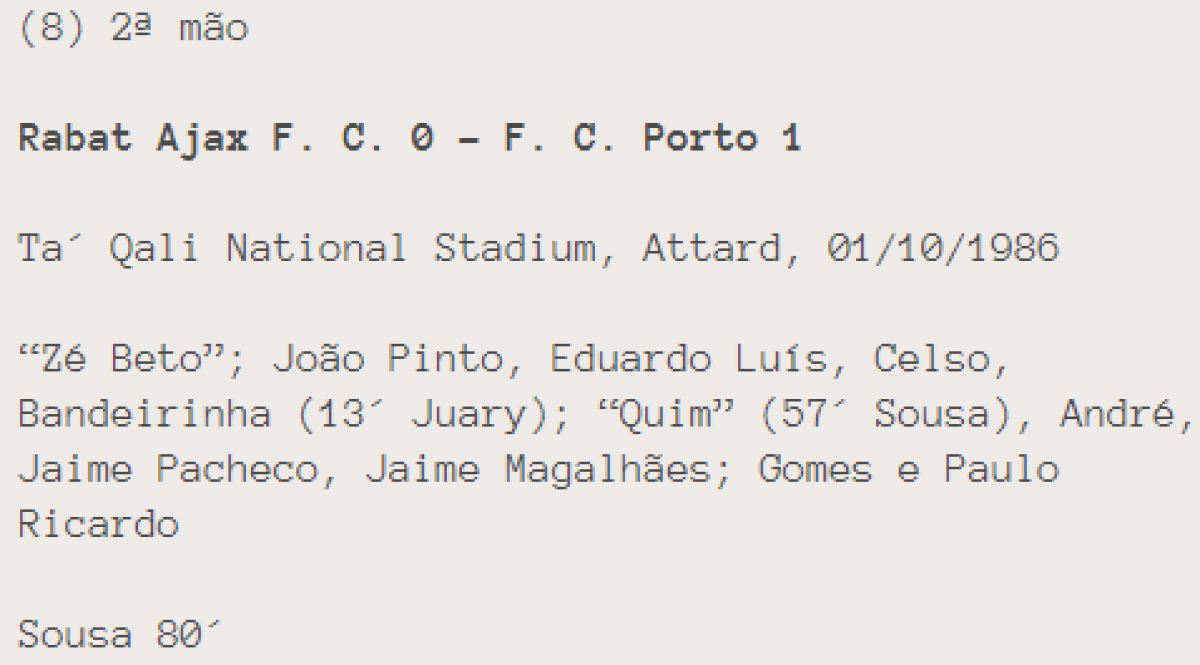Click the name "Bandeirinha"
This screenshot has width=1200, height=665.
pos(145,413)
